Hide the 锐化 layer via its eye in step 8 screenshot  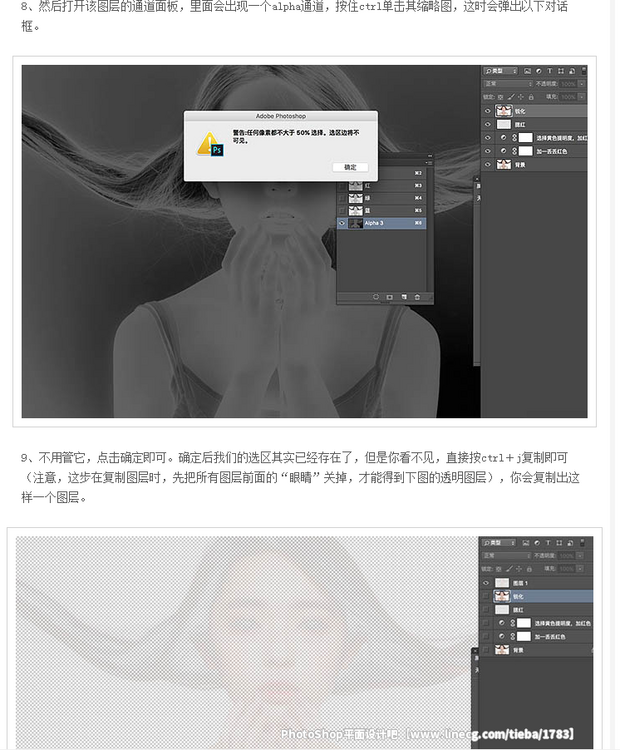pyautogui.click(x=487, y=111)
